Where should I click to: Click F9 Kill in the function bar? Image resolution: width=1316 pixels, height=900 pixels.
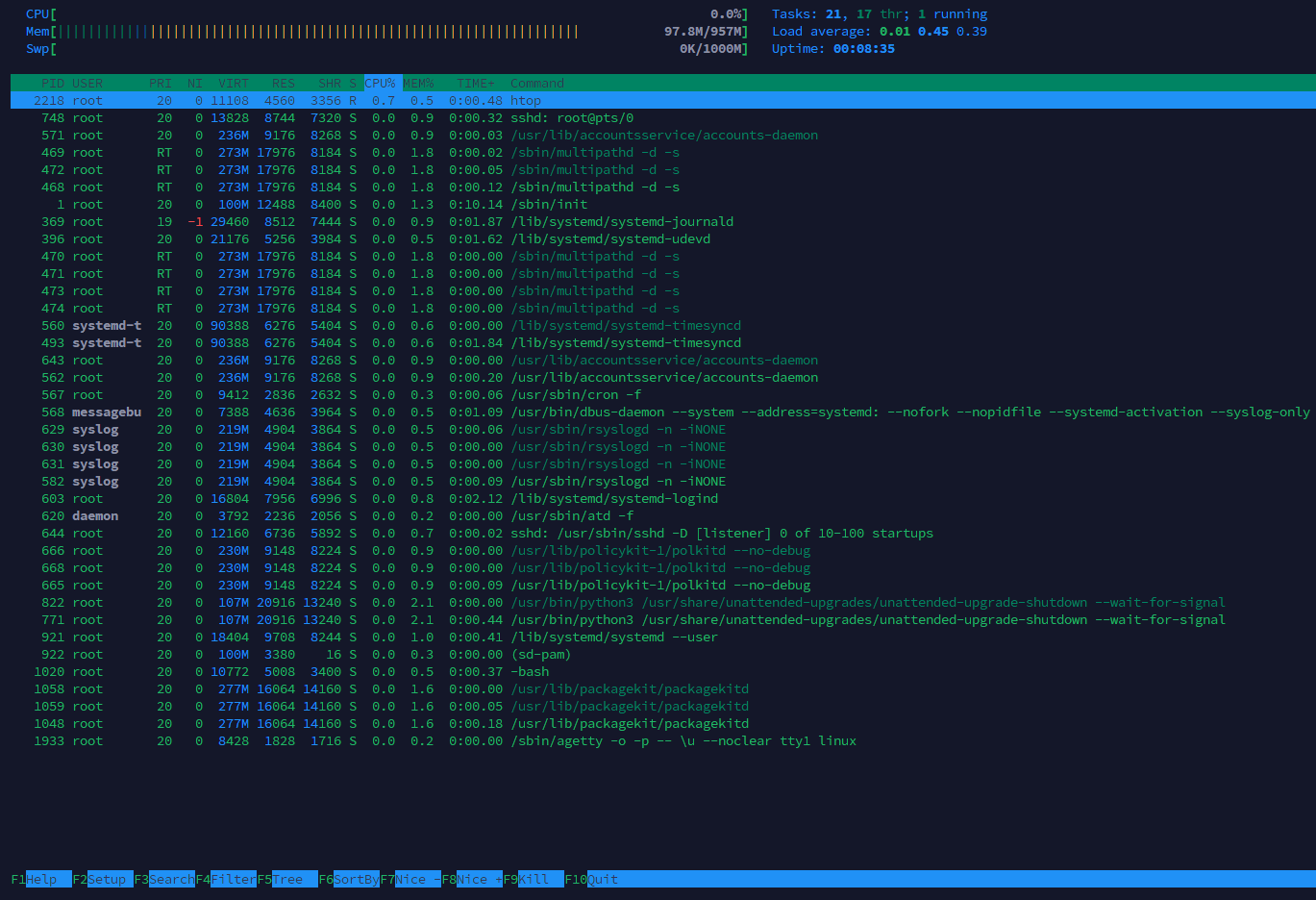[x=534, y=879]
